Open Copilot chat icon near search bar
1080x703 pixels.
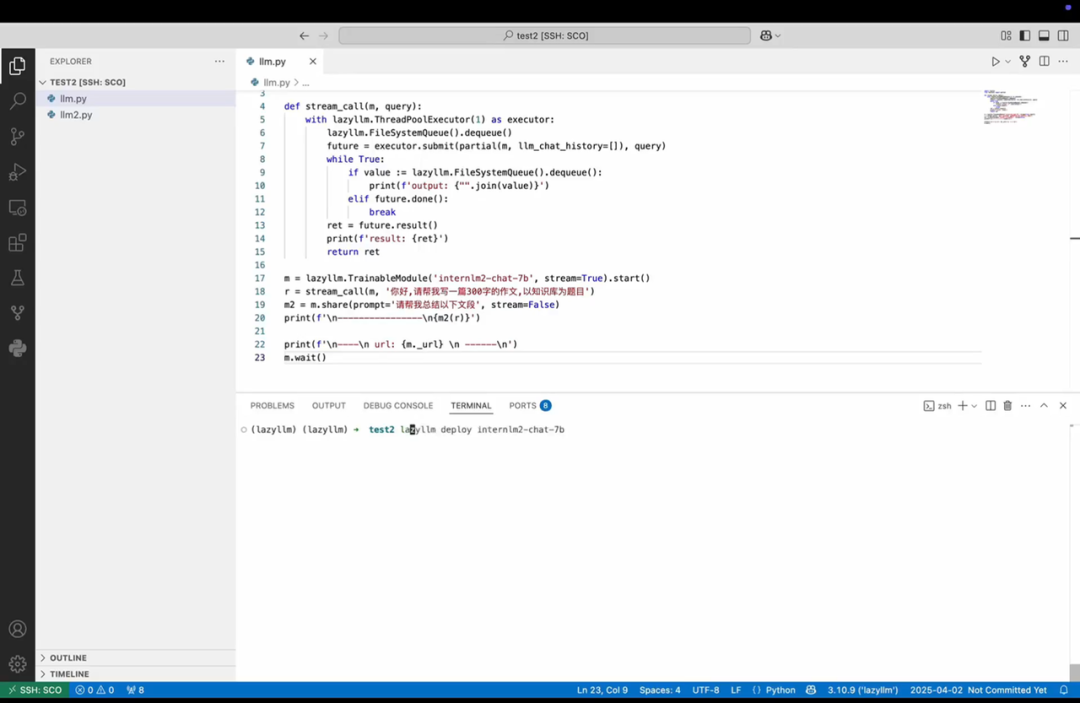point(766,36)
